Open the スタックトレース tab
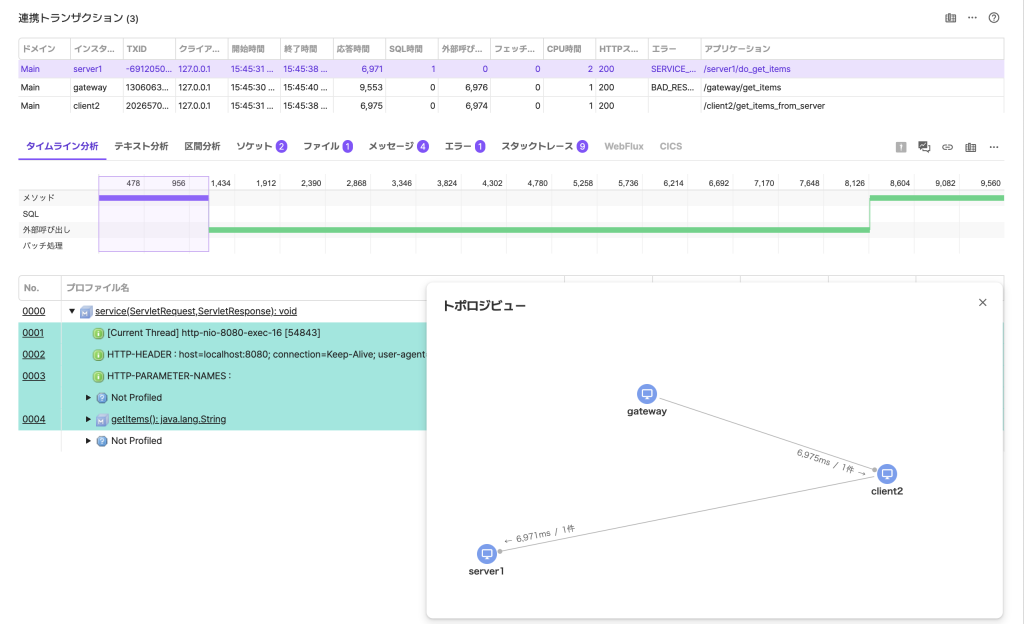1024x624 pixels. pos(538,146)
